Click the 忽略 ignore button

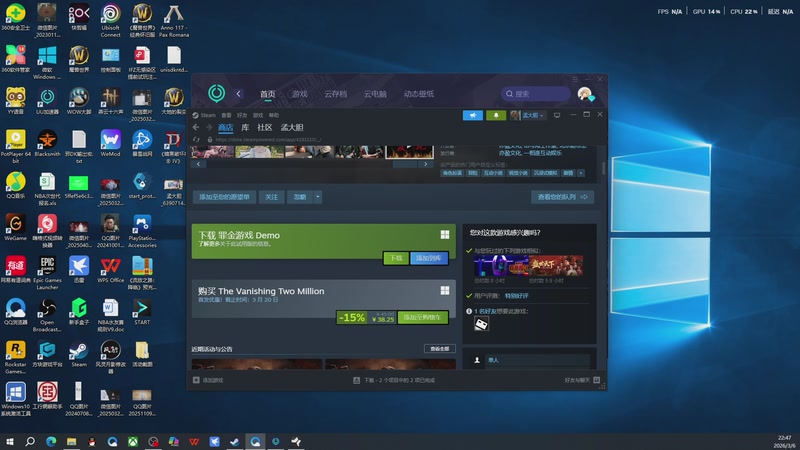tap(300, 197)
